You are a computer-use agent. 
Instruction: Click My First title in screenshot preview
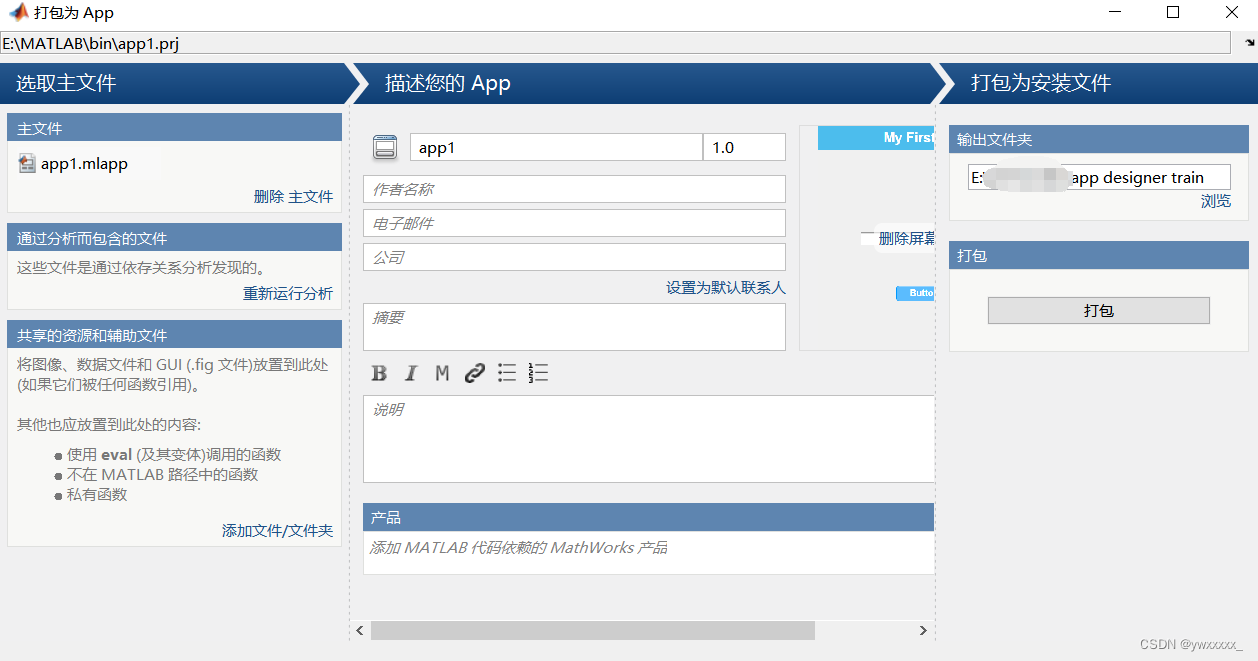point(908,138)
